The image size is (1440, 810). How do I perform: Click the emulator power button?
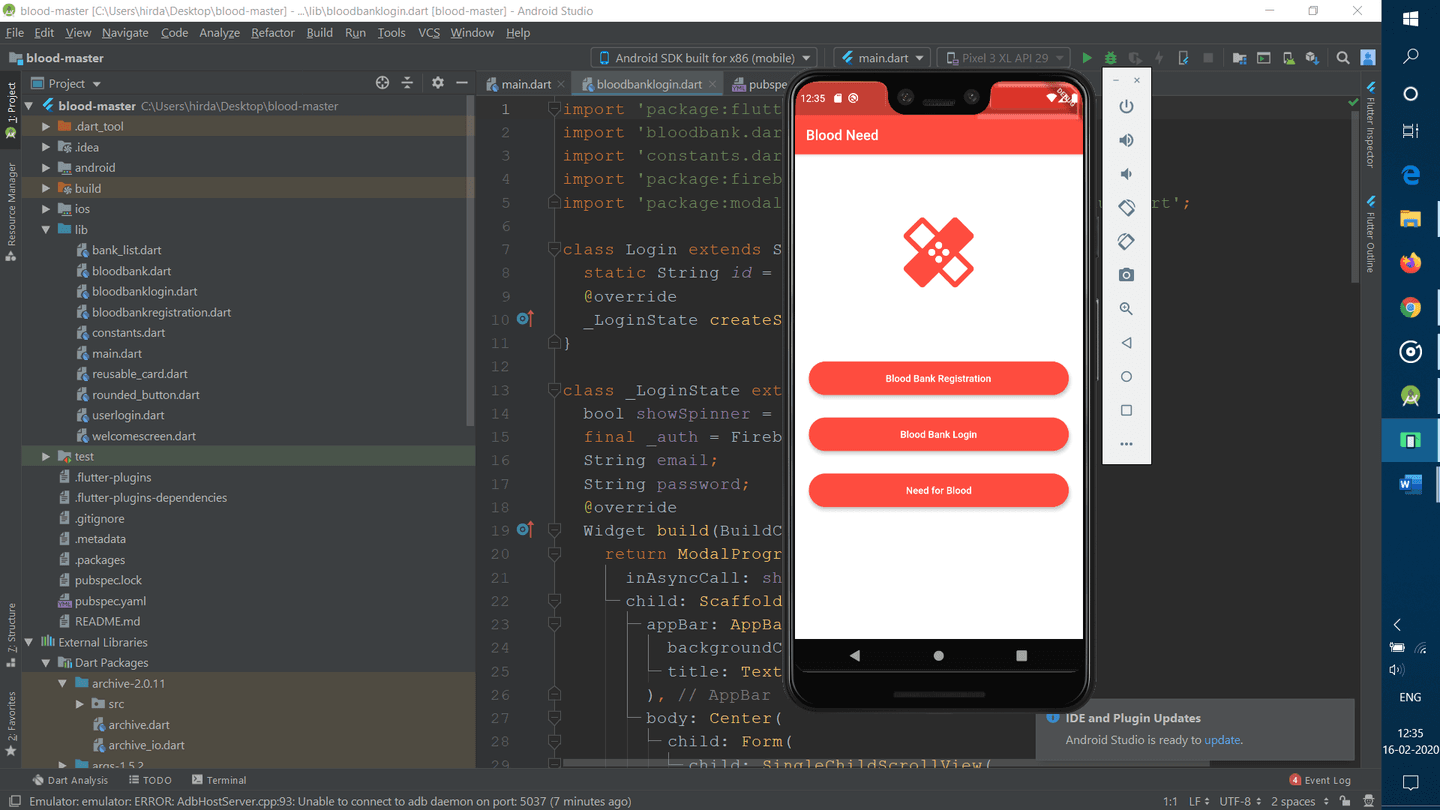pyautogui.click(x=1126, y=106)
